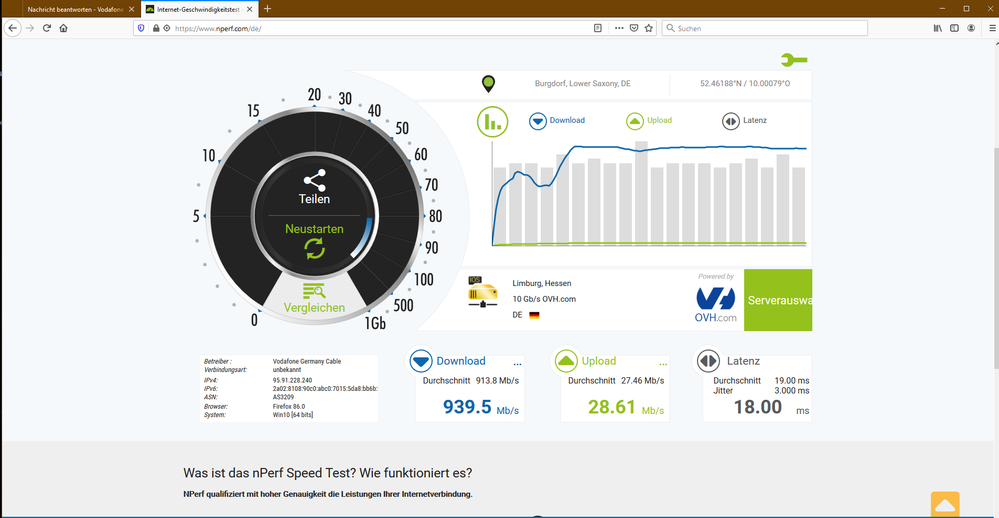Click Burgdorf, Lower Saxony, DE text
Image resolution: width=999 pixels, height=518 pixels.
582,83
